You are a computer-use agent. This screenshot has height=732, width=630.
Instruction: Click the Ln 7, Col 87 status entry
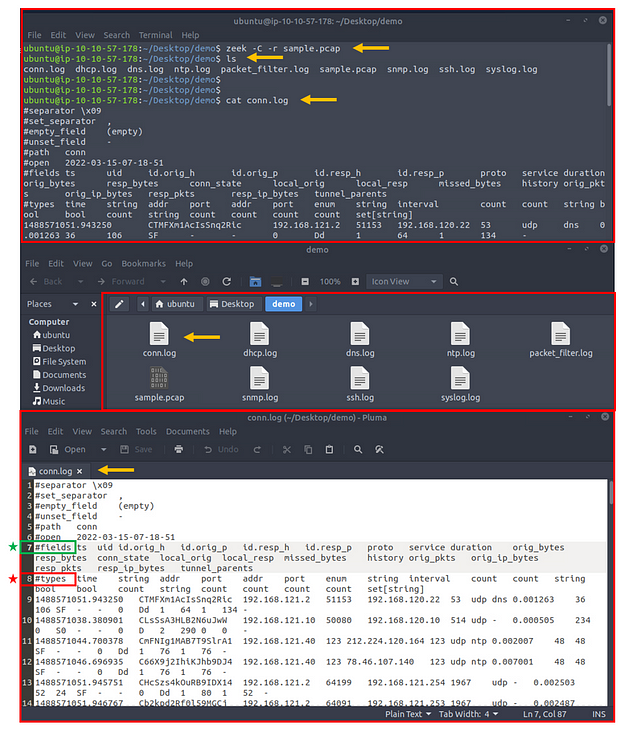coord(545,714)
